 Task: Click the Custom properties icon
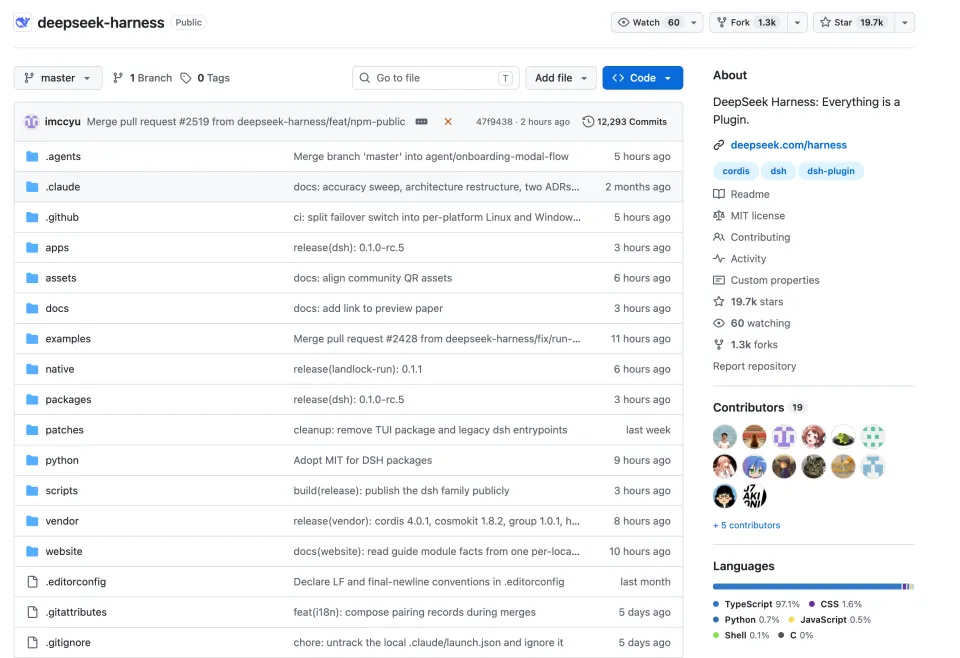(719, 280)
